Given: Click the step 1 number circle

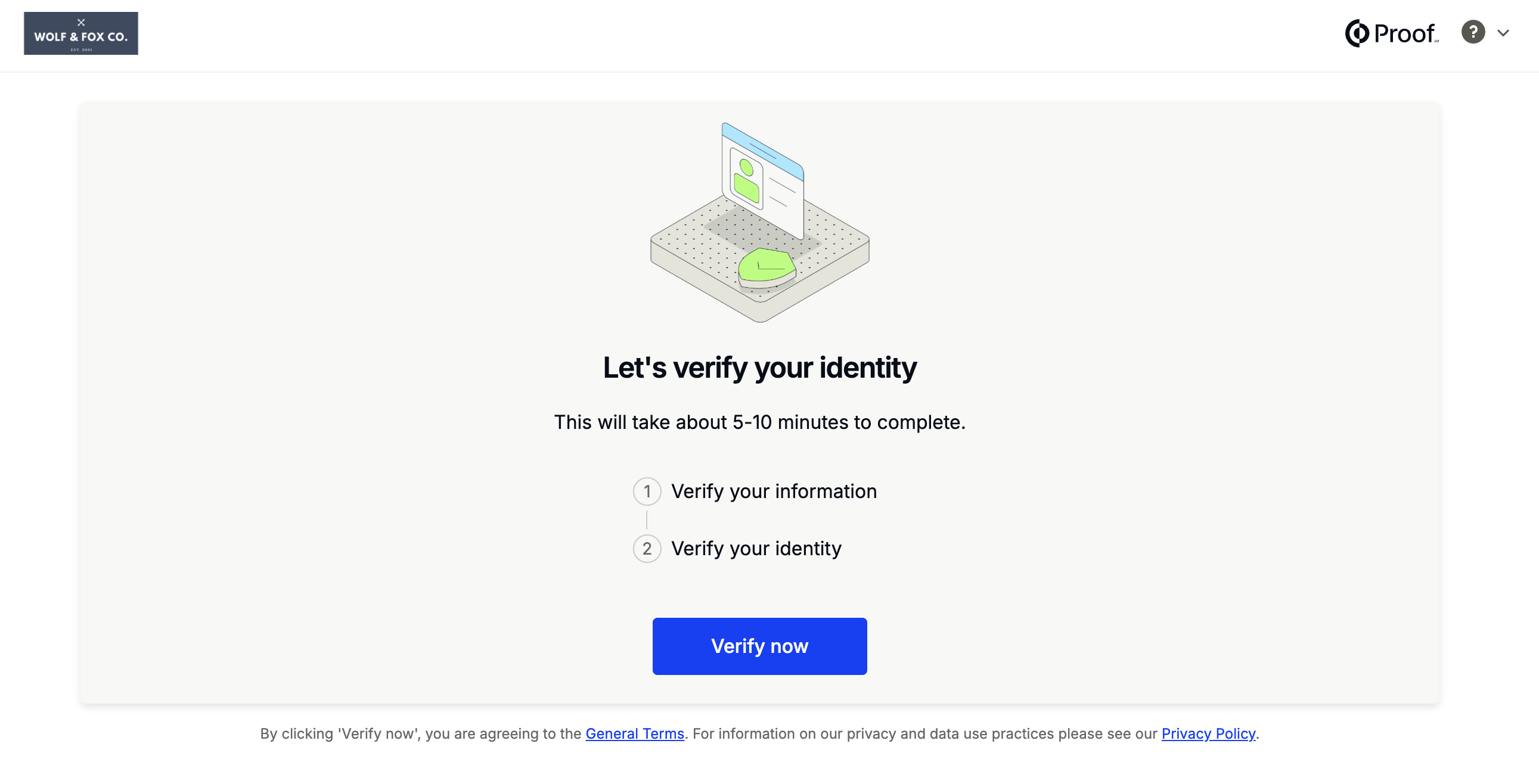Looking at the screenshot, I should tap(647, 491).
